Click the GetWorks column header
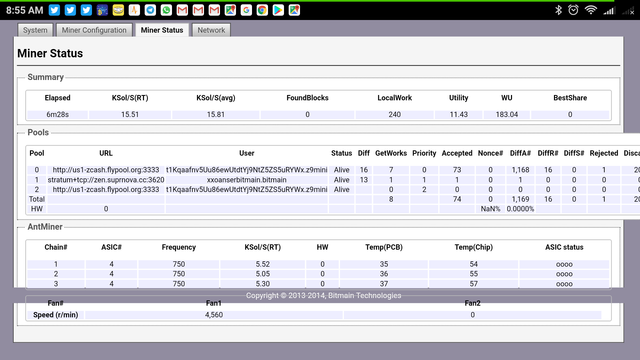This screenshot has width=640, height=360. (x=391, y=153)
